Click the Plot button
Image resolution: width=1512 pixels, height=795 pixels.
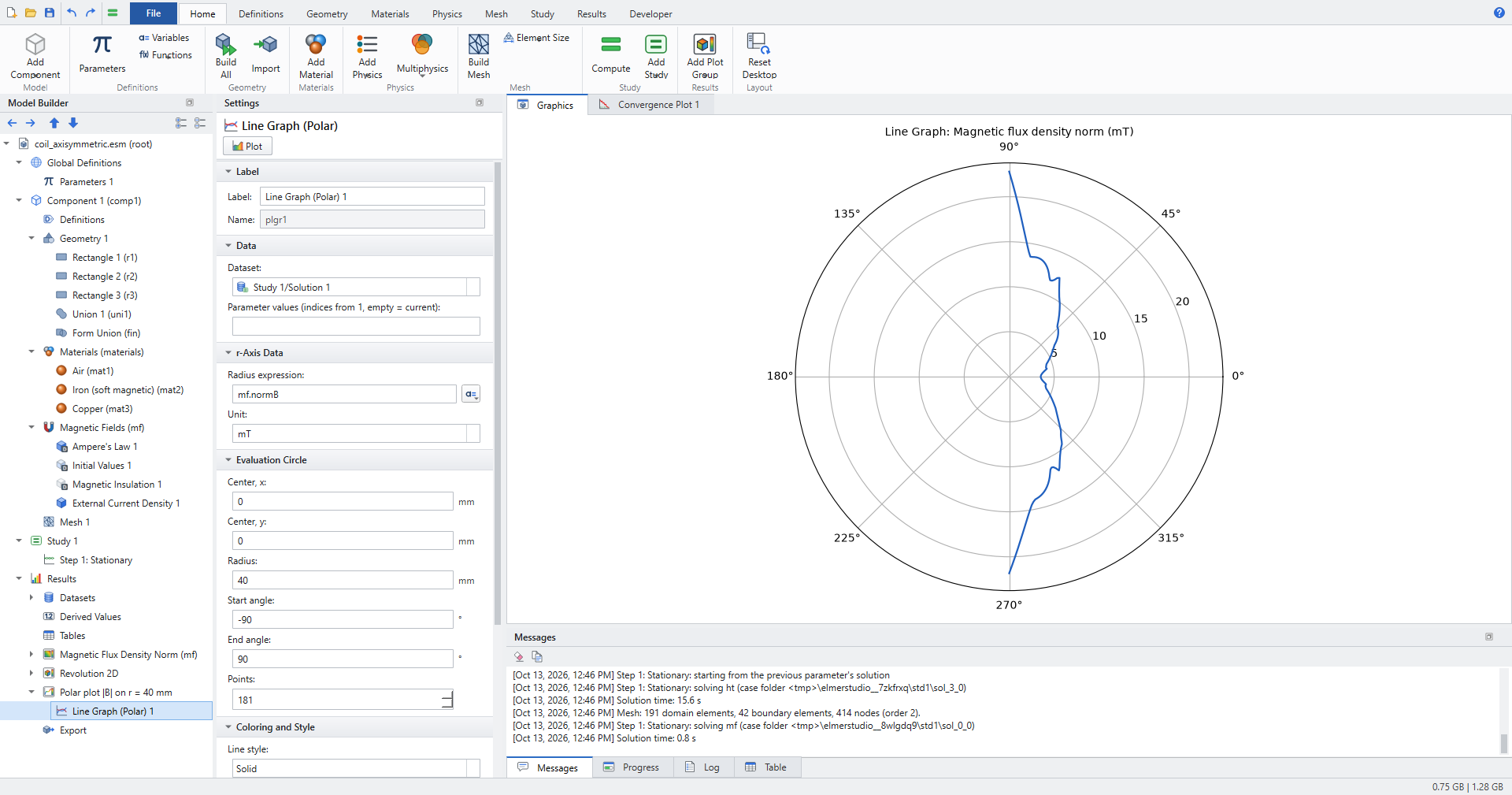tap(248, 147)
